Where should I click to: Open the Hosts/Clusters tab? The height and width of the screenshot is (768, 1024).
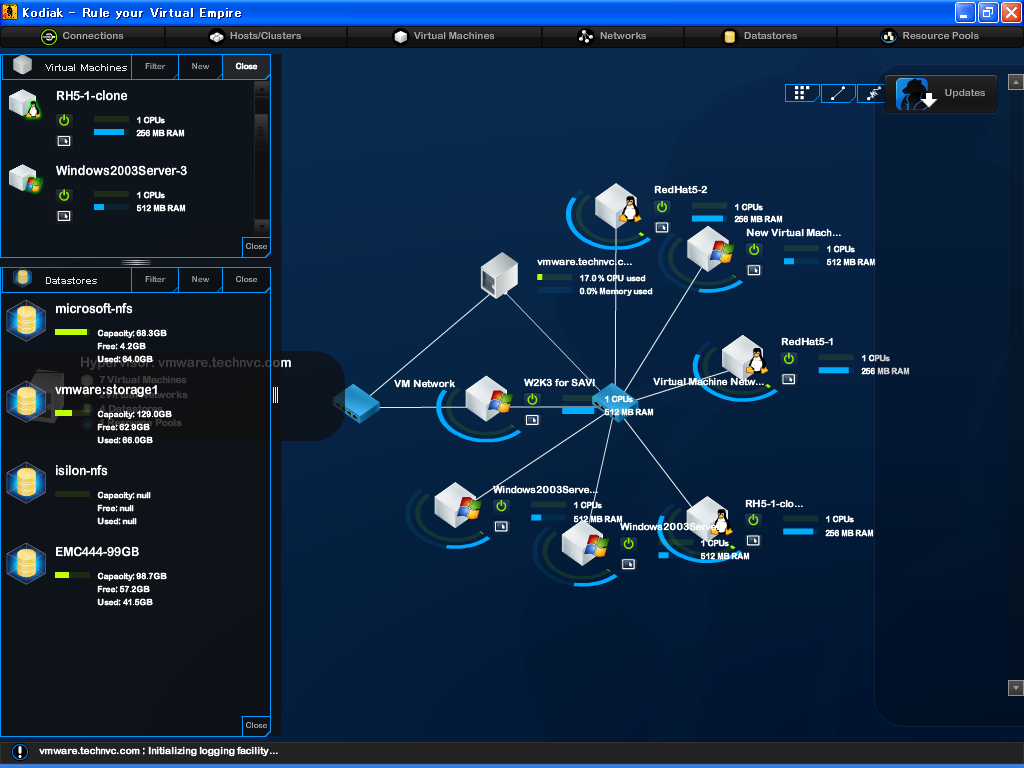[x=255, y=36]
